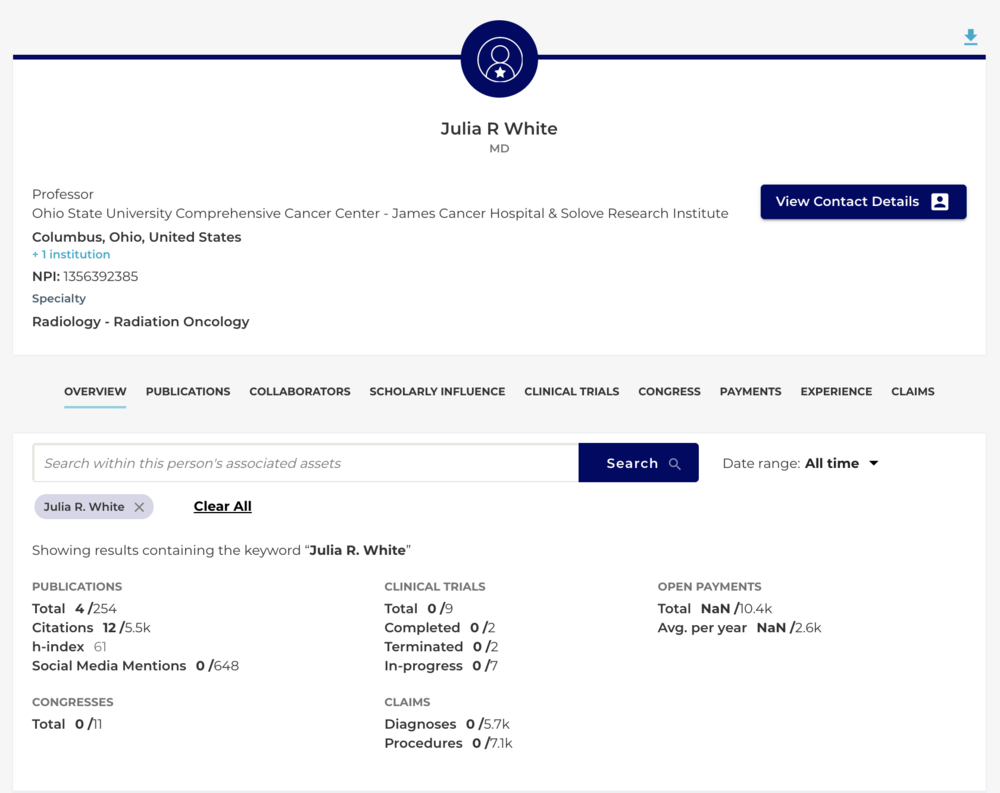Viewport: 1000px width, 793px height.
Task: Click the CLAIMS section heading in overview
Action: click(407, 702)
